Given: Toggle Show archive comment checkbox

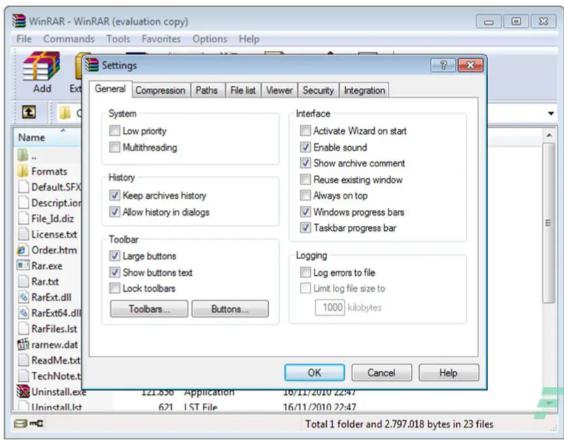Looking at the screenshot, I should [305, 163].
